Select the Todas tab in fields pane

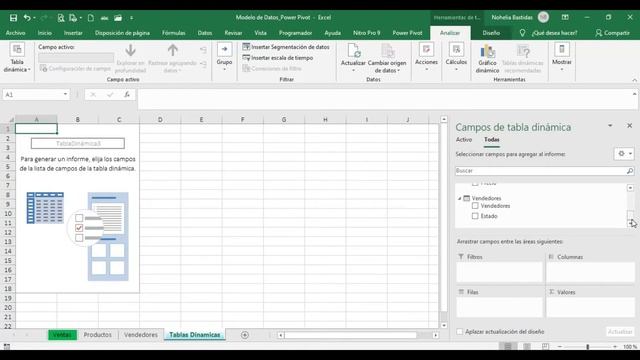coord(491,140)
